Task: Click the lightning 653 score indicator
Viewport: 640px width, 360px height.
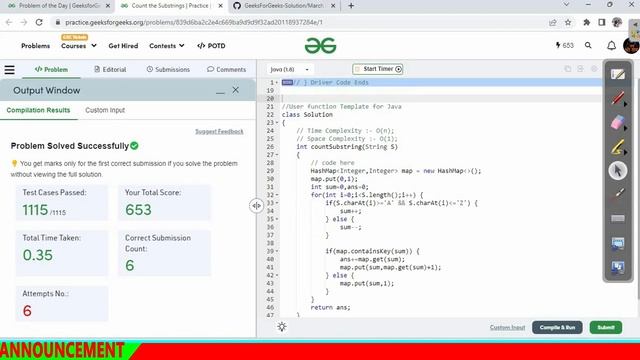Action: pos(564,45)
